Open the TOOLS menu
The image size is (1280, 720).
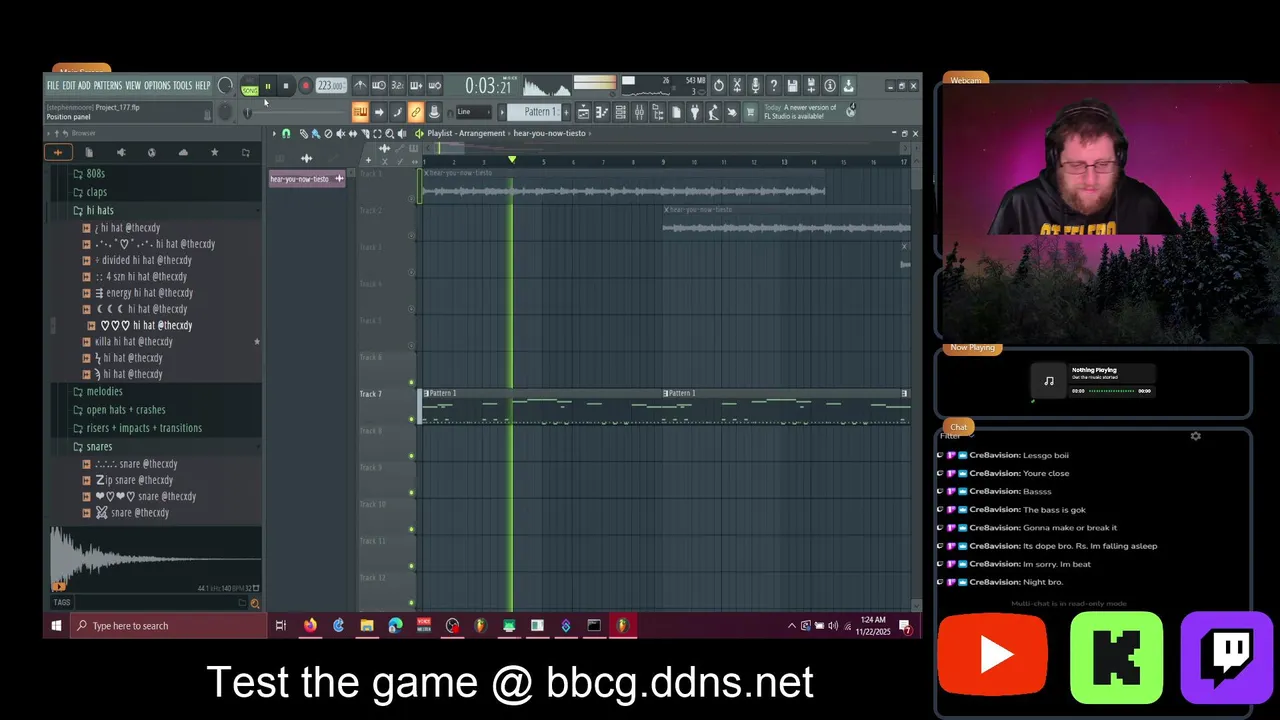183,86
